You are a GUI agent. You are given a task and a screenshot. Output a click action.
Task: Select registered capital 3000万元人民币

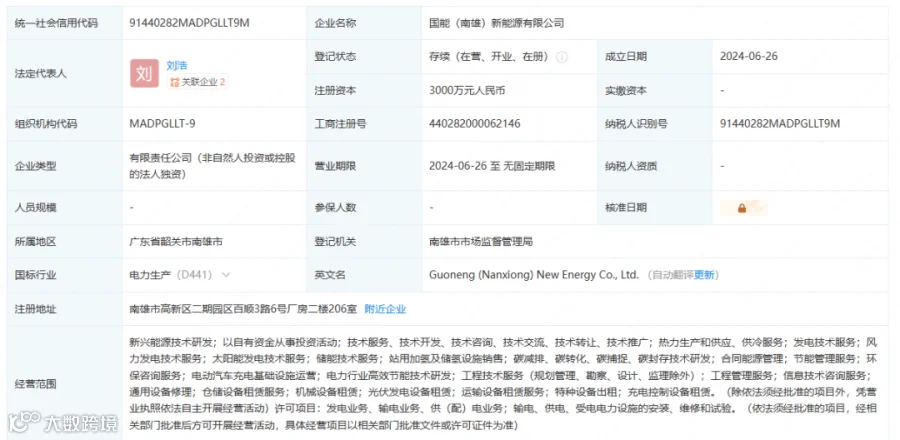point(467,91)
